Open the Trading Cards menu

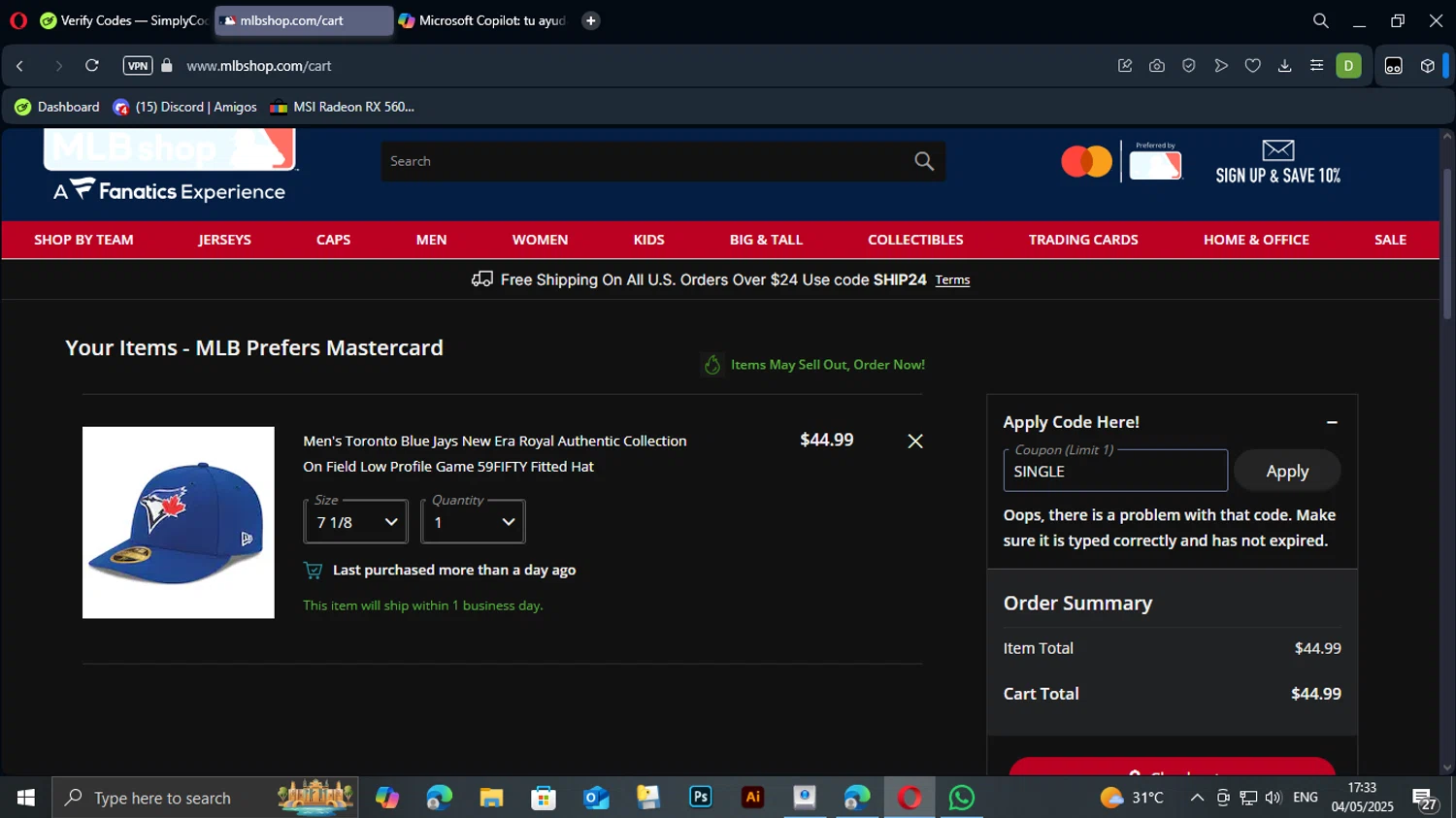(x=1083, y=240)
